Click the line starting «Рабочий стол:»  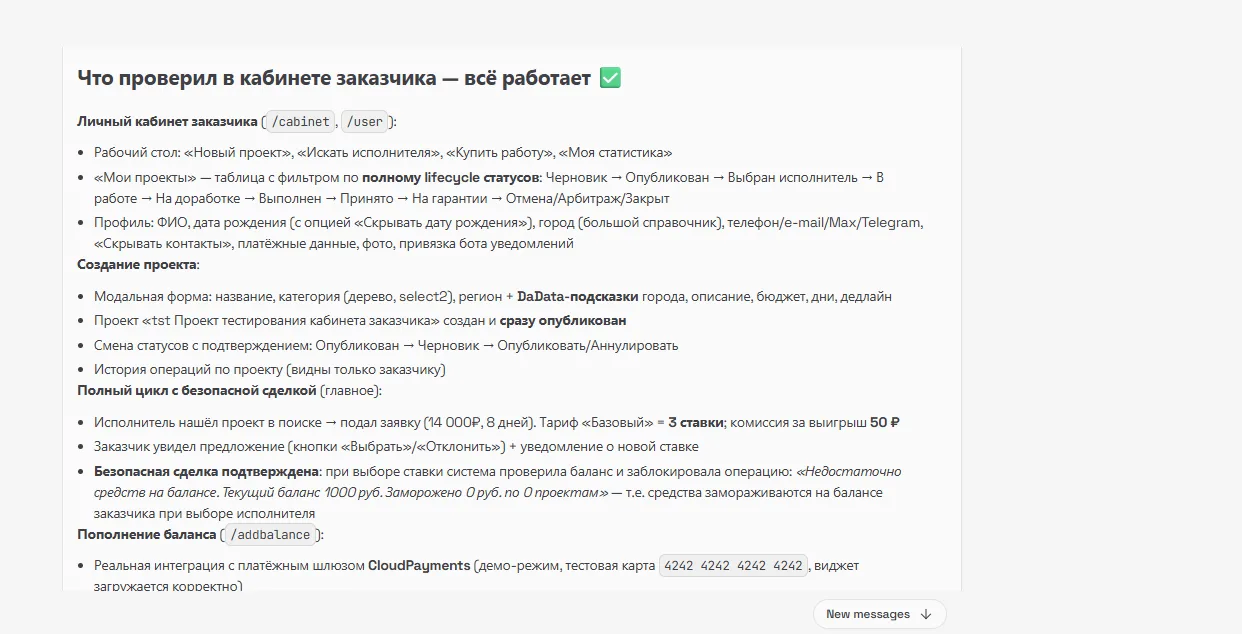pyautogui.click(x=383, y=153)
